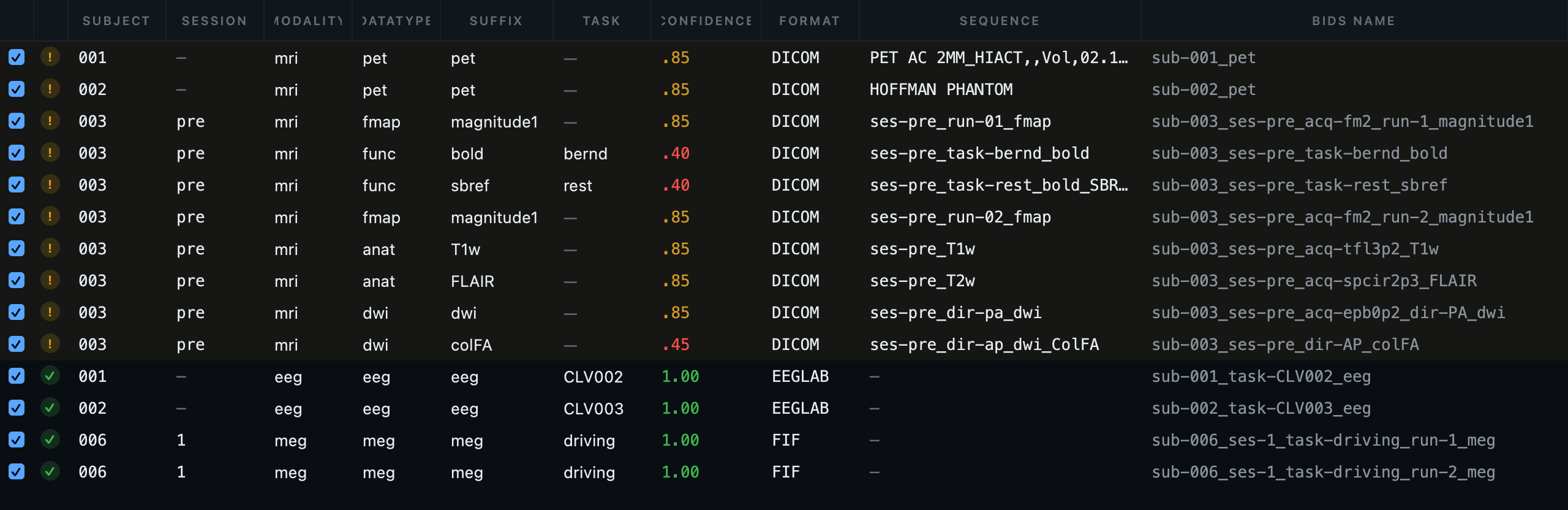Sort by the SUBJECT column header
The height and width of the screenshot is (510, 1568).
coord(116,21)
